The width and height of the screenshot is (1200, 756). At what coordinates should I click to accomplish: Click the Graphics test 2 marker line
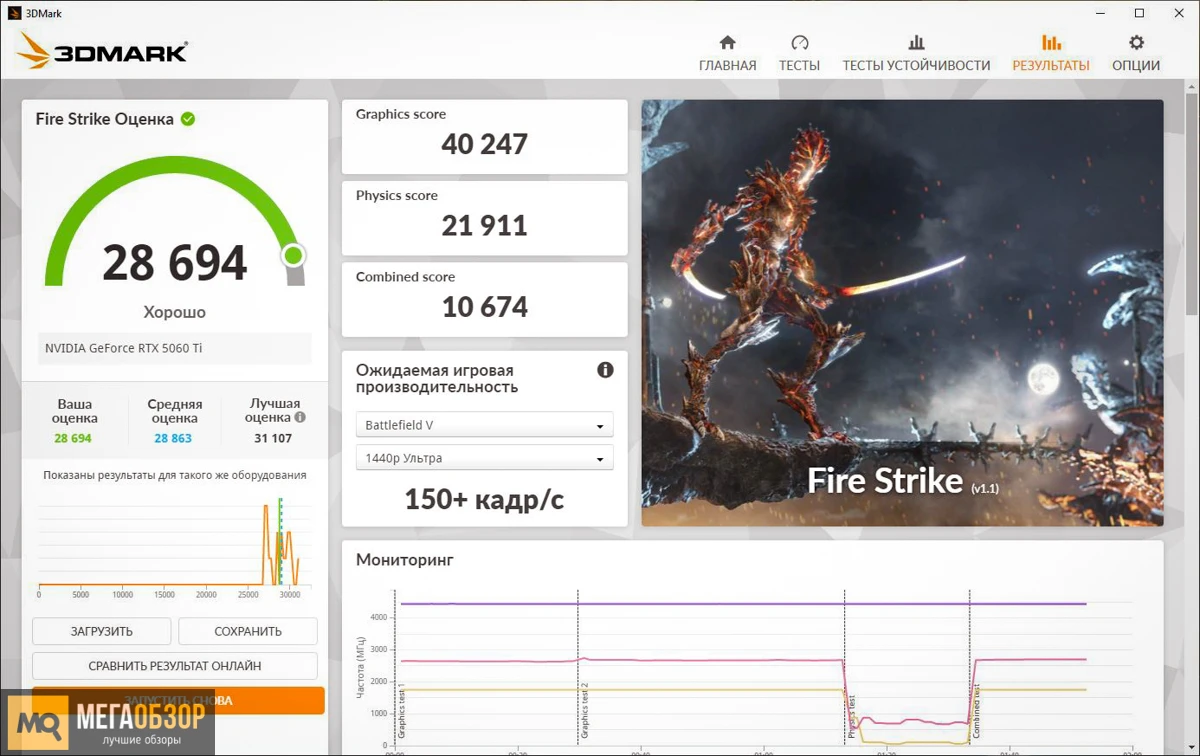pos(579,667)
